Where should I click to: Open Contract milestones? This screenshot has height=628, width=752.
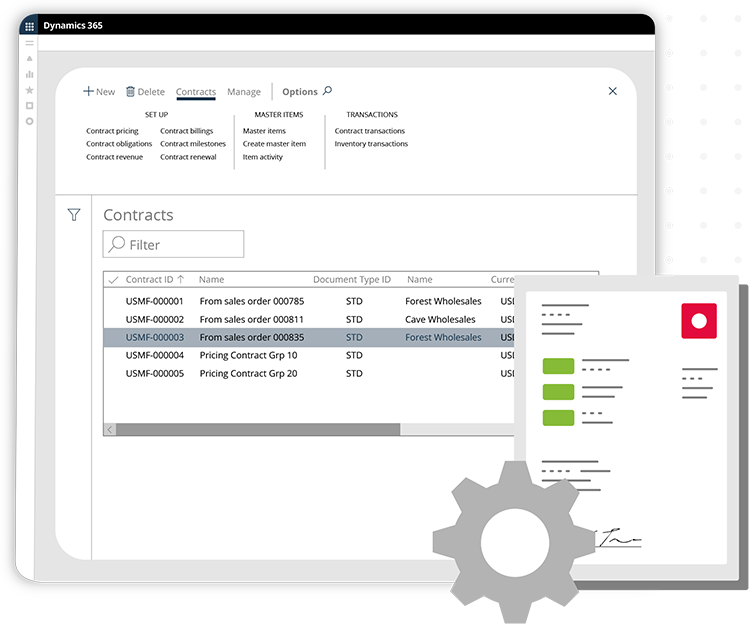coord(193,144)
